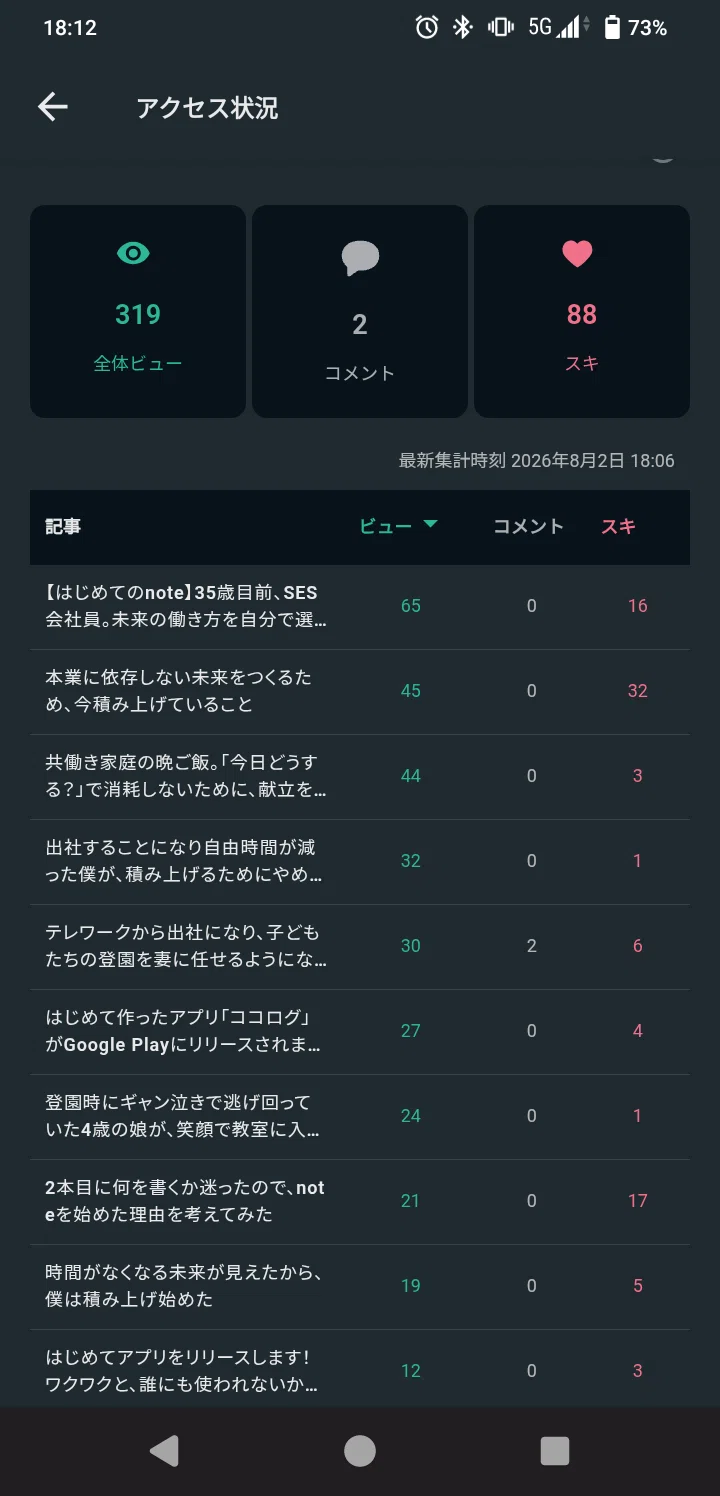Open the 共働き家庭の晩ご飯 article
720x1496 pixels.
(x=360, y=777)
